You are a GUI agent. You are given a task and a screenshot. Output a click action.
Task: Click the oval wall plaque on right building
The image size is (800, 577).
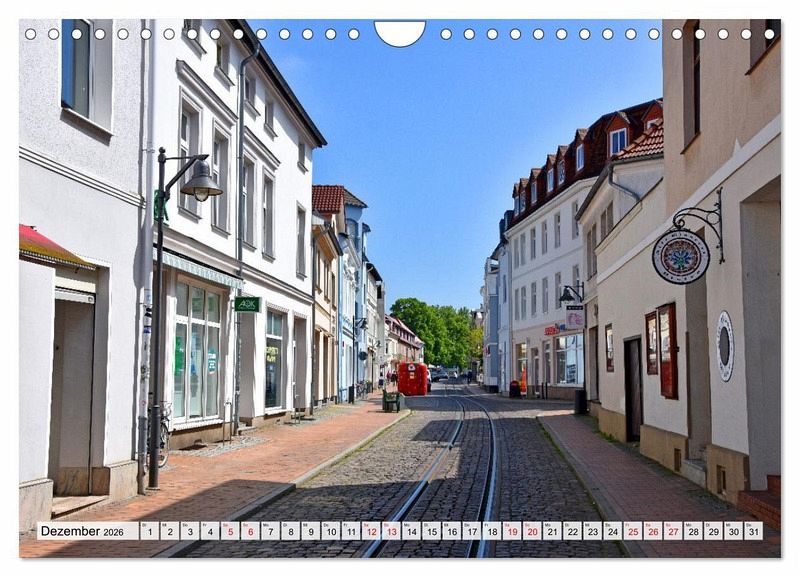click(725, 346)
